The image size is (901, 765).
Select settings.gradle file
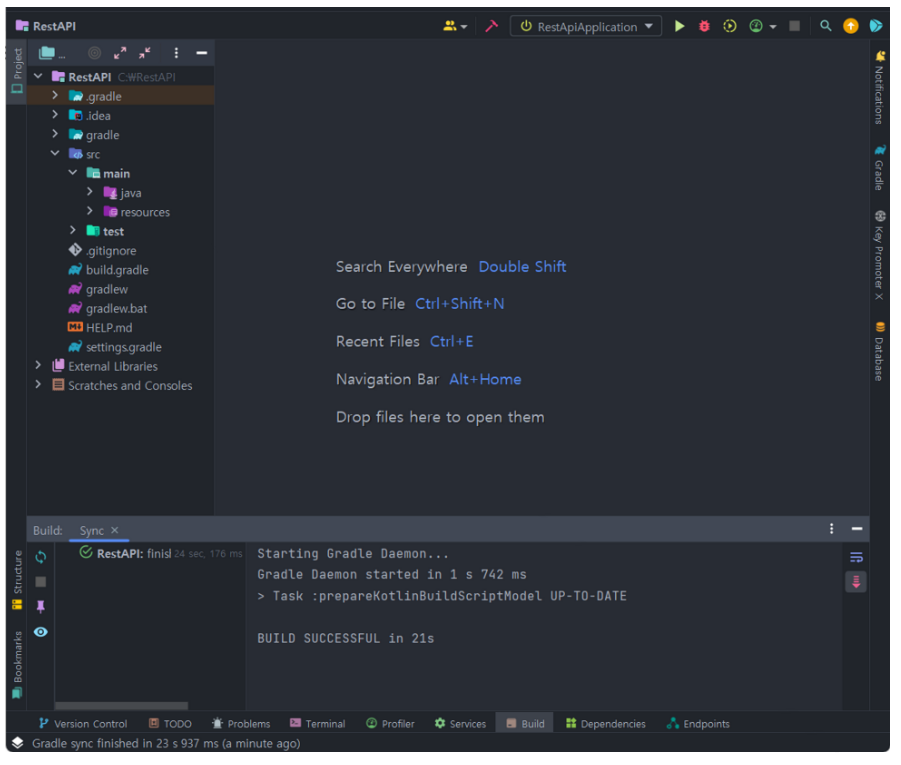coord(124,348)
